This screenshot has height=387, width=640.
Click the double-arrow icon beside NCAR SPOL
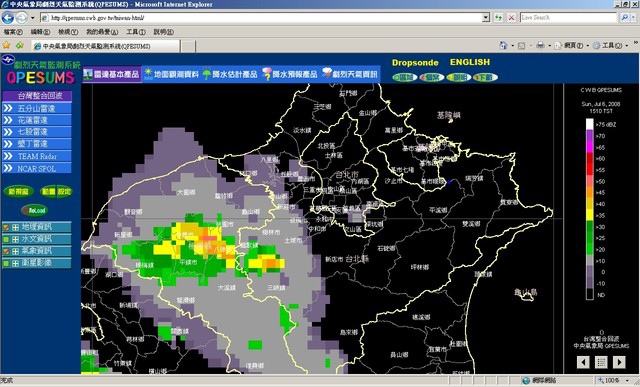(x=8, y=168)
